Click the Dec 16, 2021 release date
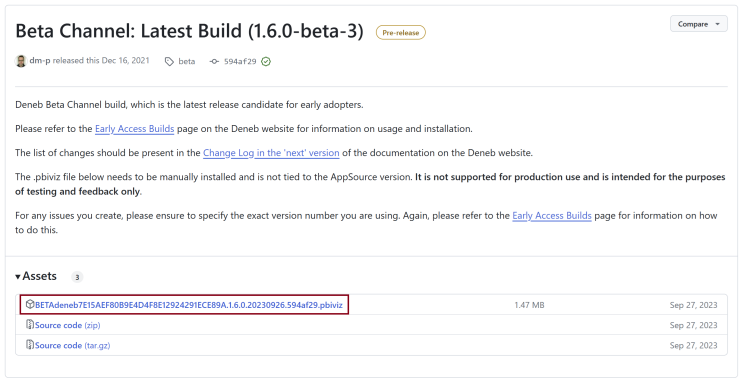The image size is (744, 383). click(x=125, y=61)
